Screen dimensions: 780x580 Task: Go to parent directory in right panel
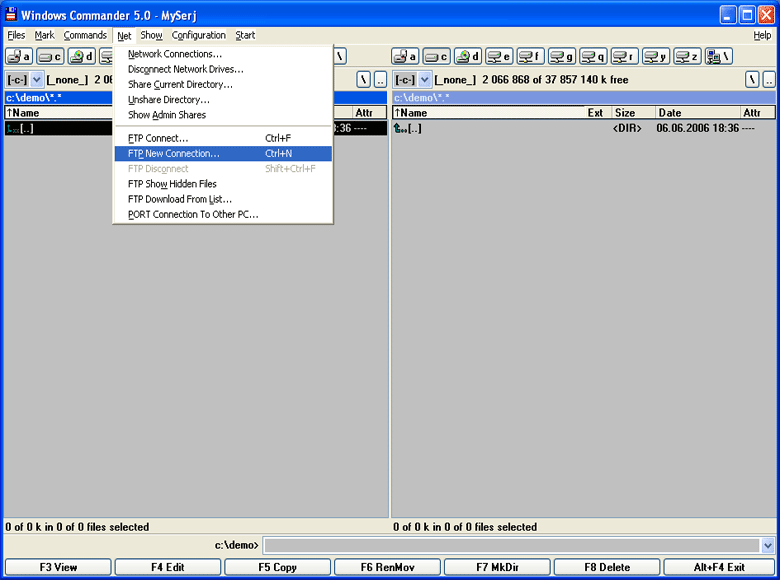coord(769,79)
